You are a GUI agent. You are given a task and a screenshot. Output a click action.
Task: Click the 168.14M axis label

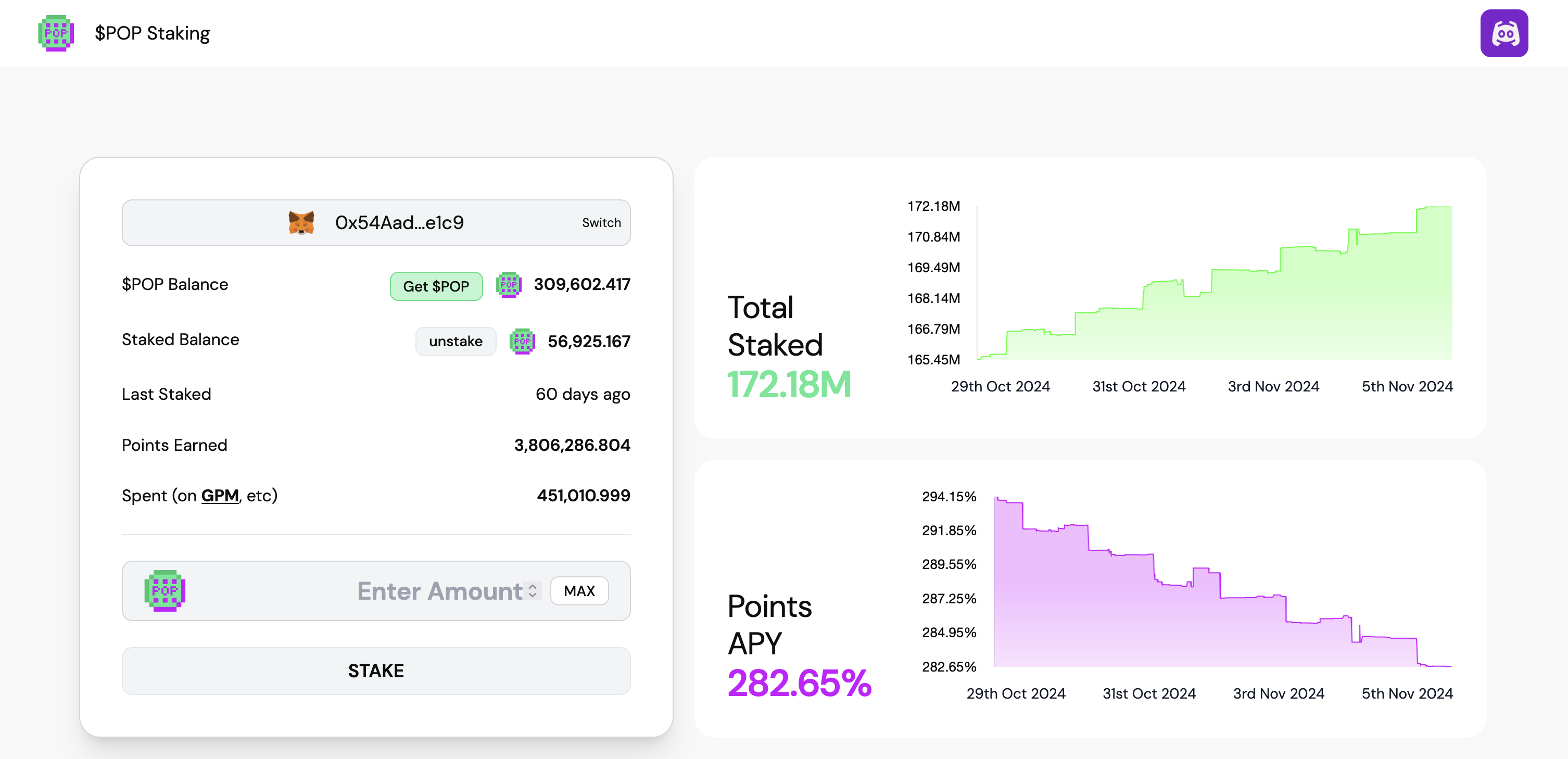click(933, 298)
